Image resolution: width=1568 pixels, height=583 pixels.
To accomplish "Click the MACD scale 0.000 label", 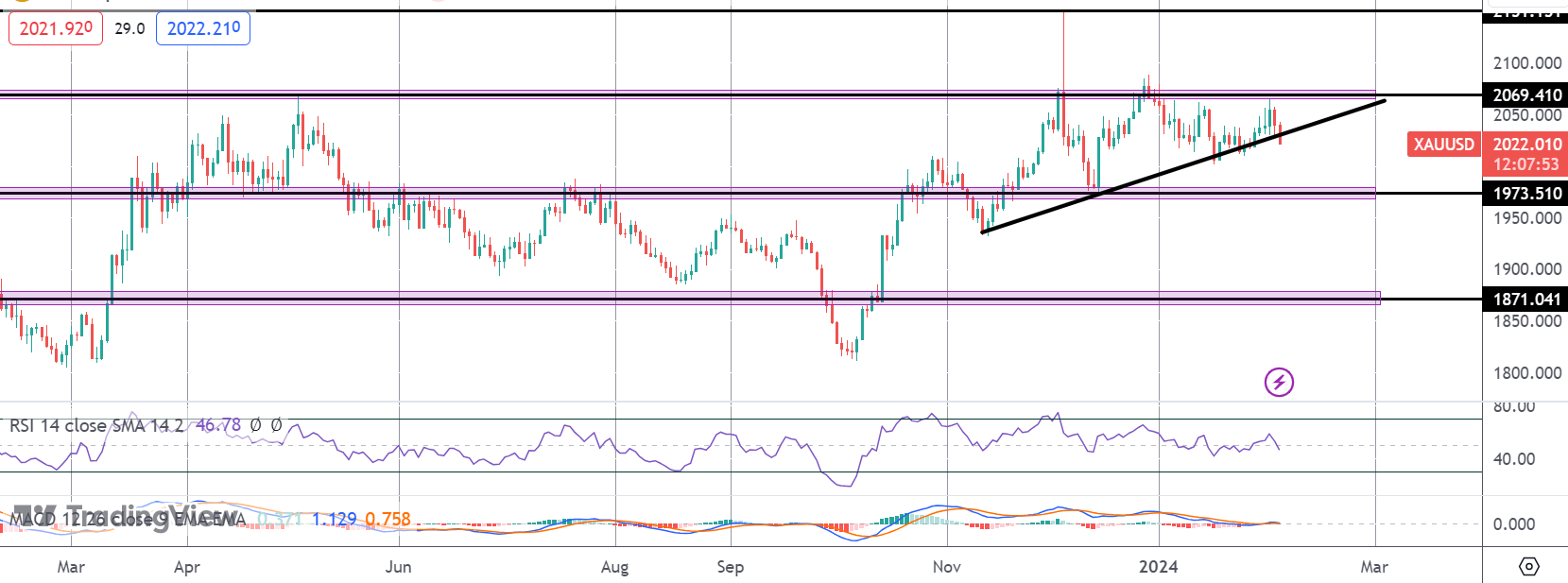I will pyautogui.click(x=1513, y=524).
